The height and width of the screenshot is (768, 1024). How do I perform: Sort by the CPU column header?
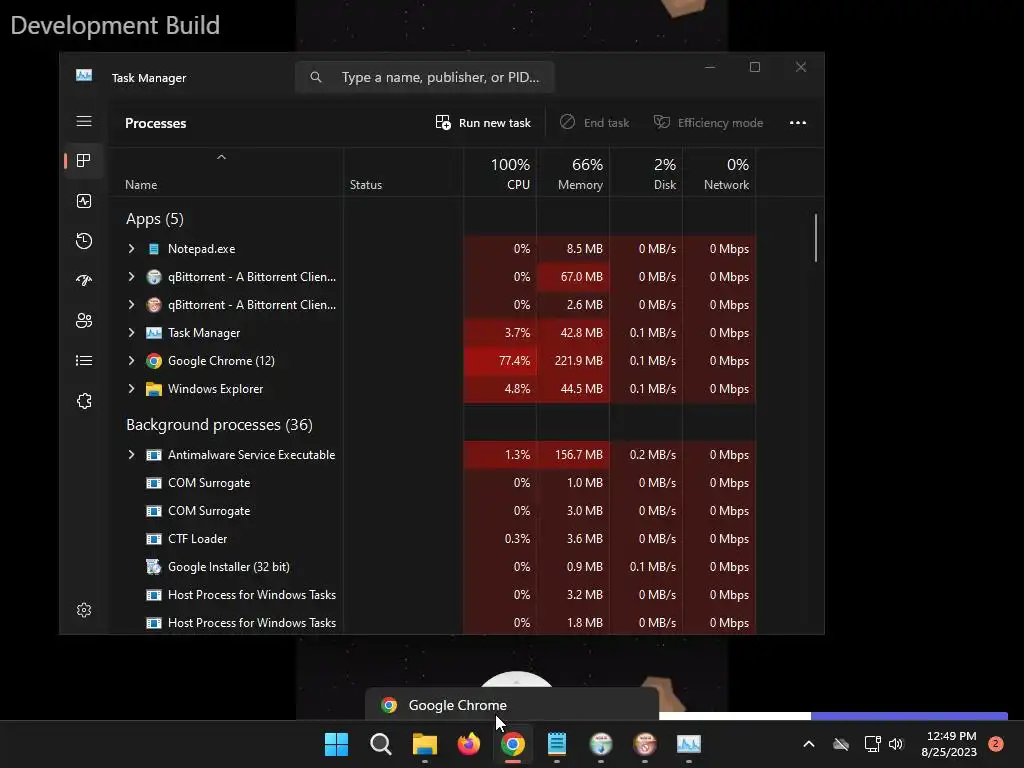500,174
